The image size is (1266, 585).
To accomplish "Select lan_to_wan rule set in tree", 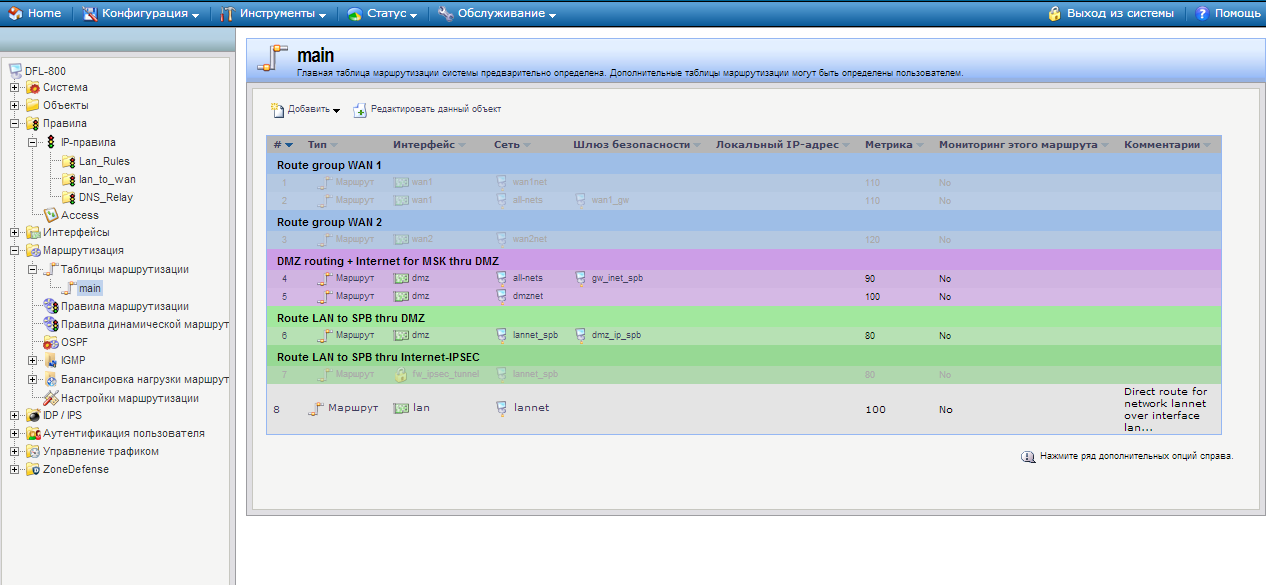I will 108,179.
